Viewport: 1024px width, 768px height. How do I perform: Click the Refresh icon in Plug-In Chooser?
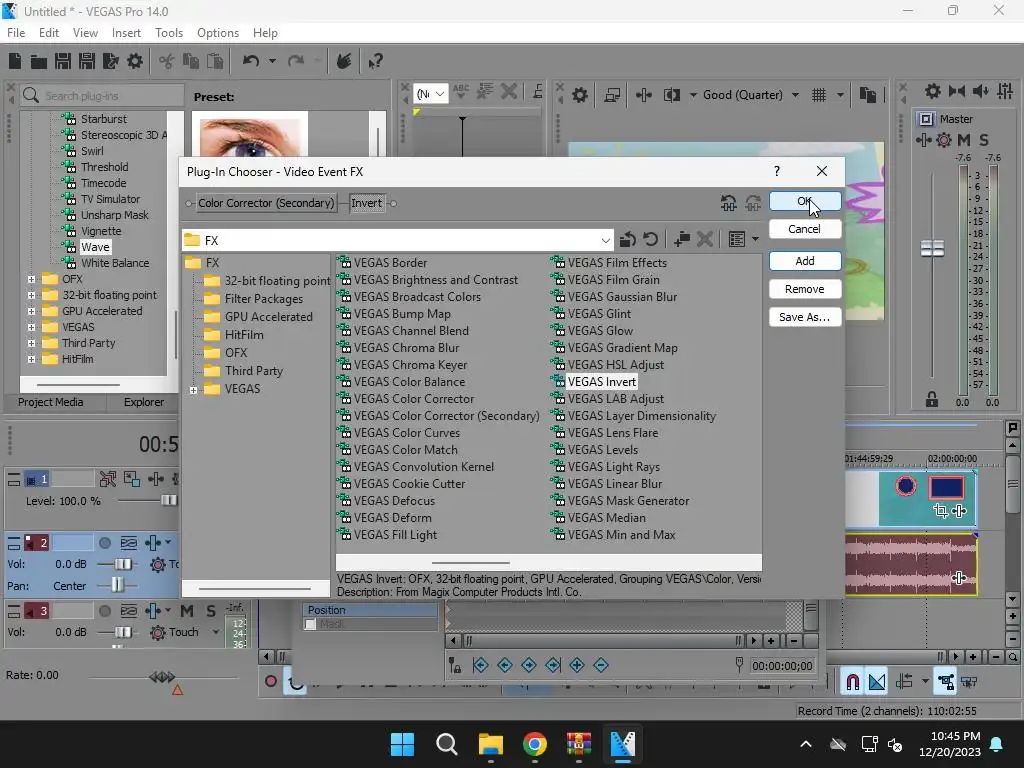click(x=650, y=240)
